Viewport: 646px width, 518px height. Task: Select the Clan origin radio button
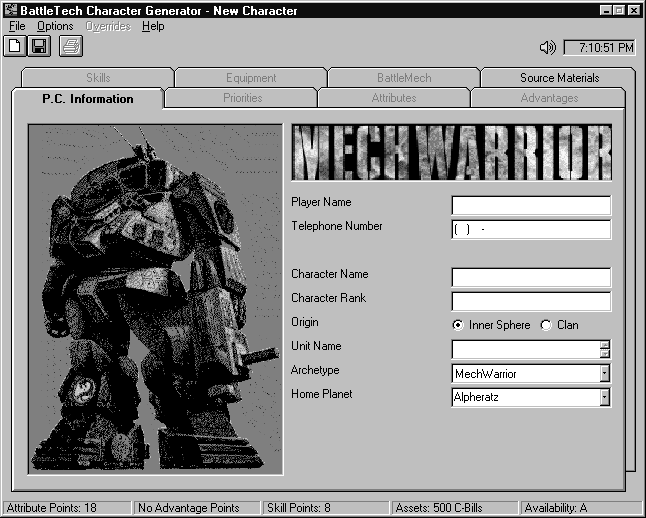pyautogui.click(x=546, y=325)
